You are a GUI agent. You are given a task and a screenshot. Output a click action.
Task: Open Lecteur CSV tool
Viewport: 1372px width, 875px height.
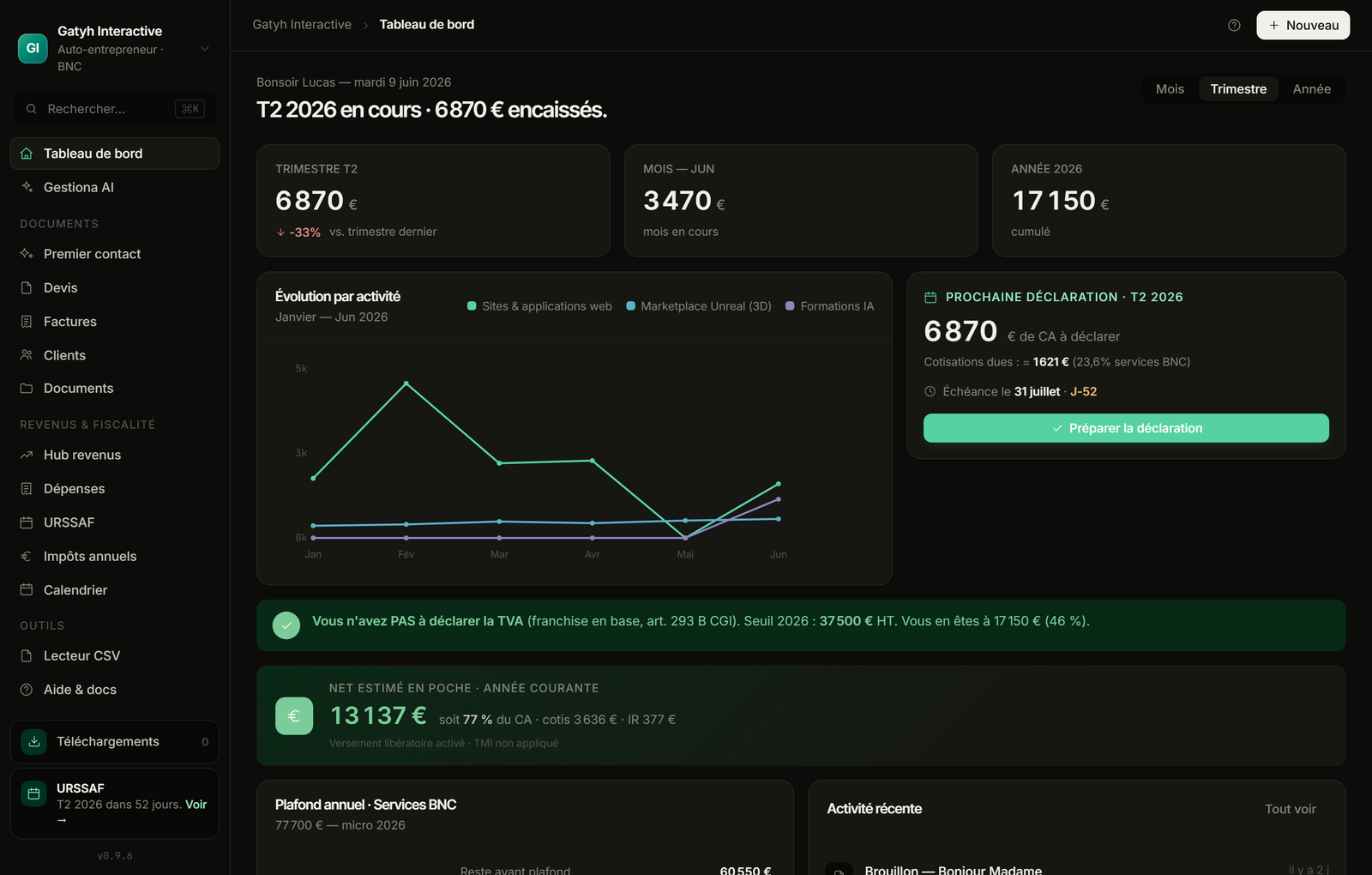tap(115, 656)
